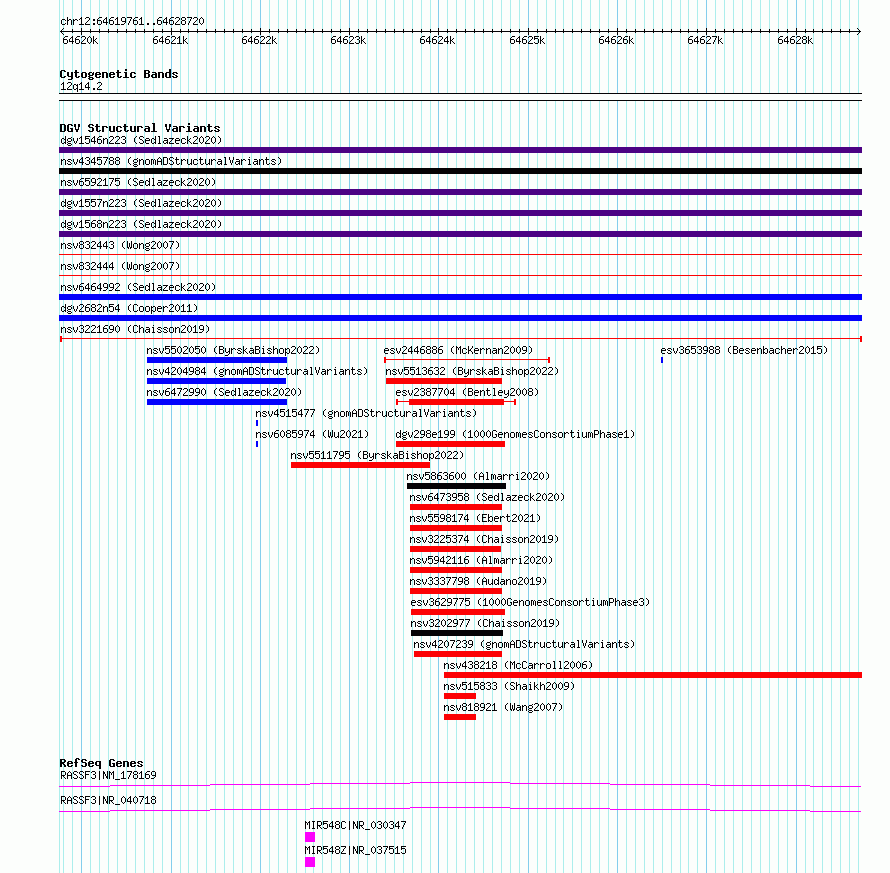Click nsv3225374 (Chaisson2019) variant label
The image size is (890, 873).
(484, 539)
